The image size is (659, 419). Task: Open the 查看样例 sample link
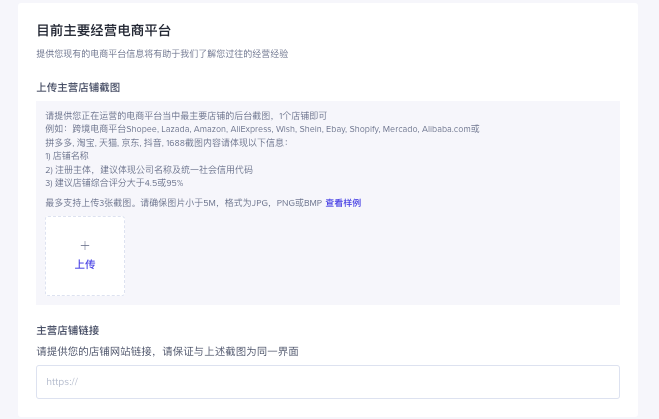(x=343, y=203)
